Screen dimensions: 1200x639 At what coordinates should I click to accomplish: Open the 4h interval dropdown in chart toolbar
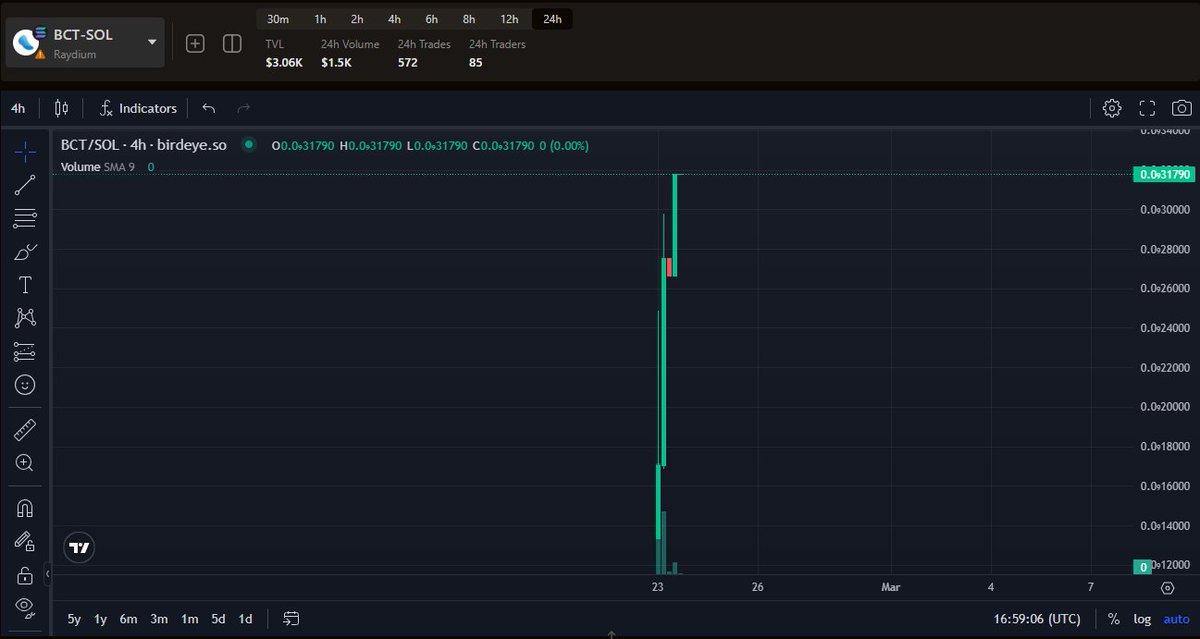18,108
